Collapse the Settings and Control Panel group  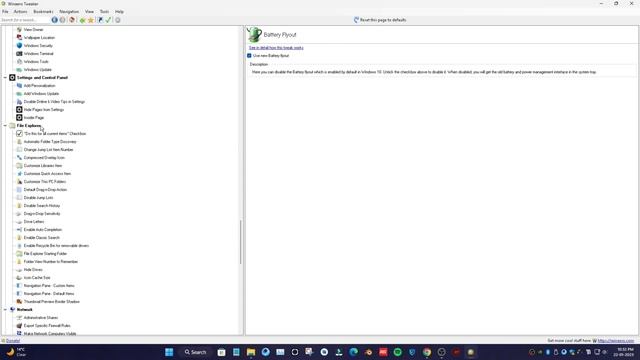(x=5, y=78)
